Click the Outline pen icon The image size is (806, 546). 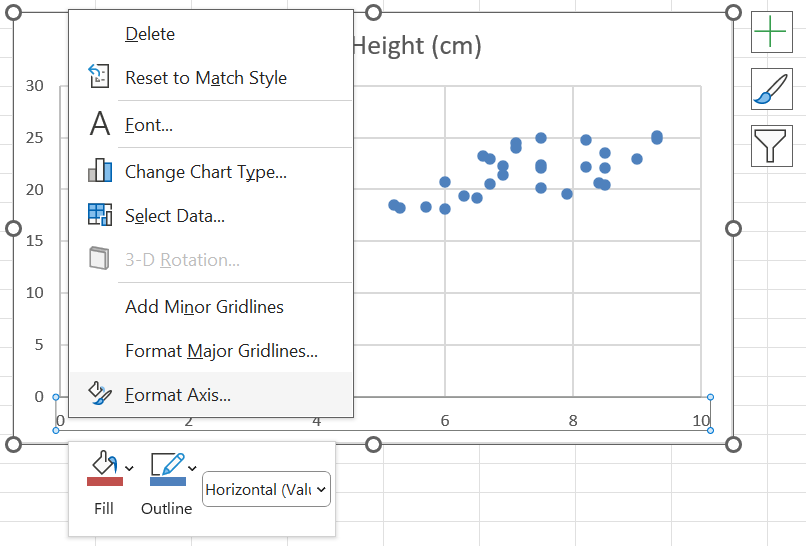coord(165,463)
